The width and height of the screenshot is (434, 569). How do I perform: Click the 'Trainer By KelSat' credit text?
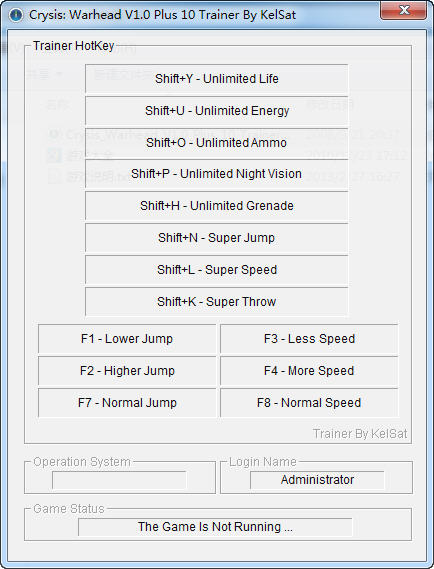coord(360,434)
